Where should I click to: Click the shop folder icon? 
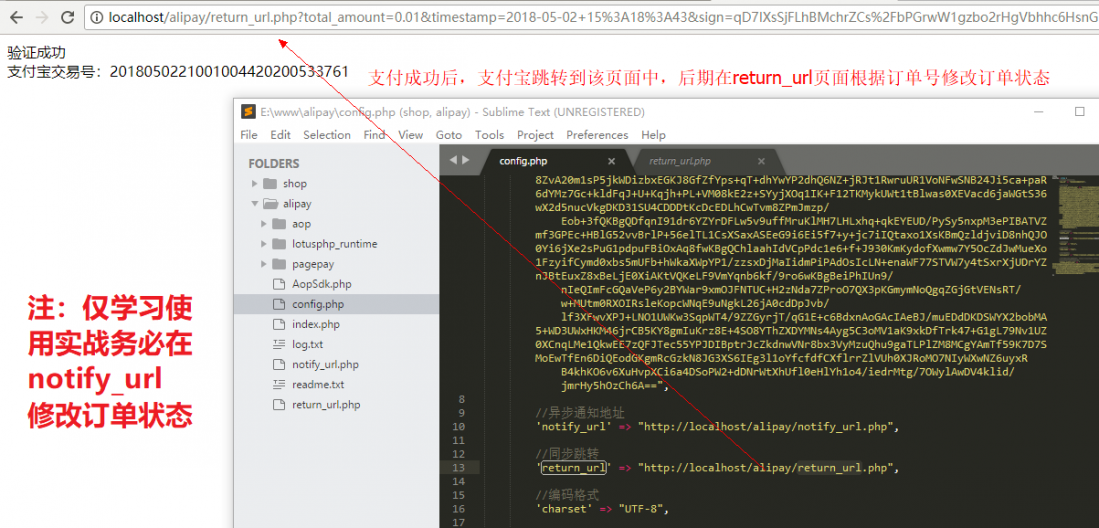[x=270, y=184]
